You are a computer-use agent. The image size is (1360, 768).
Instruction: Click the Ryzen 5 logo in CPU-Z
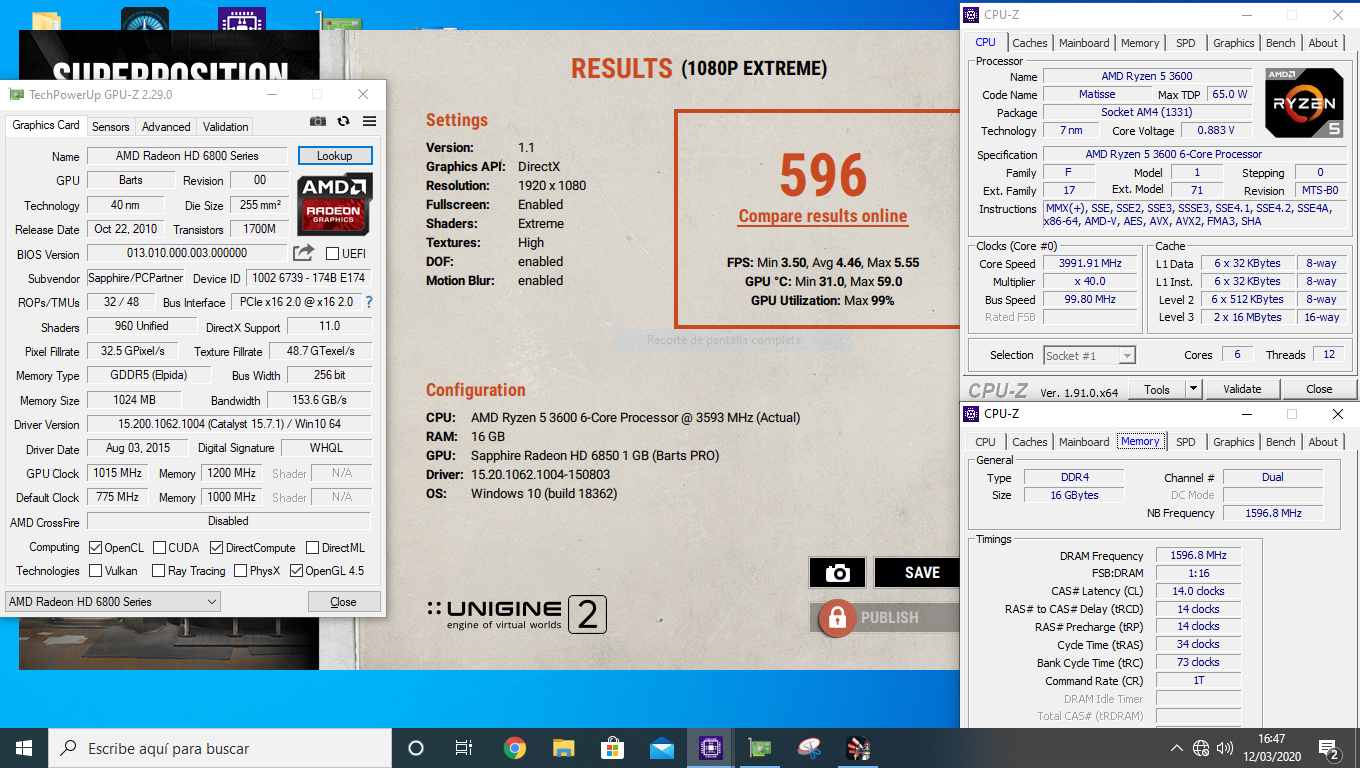tap(1304, 103)
